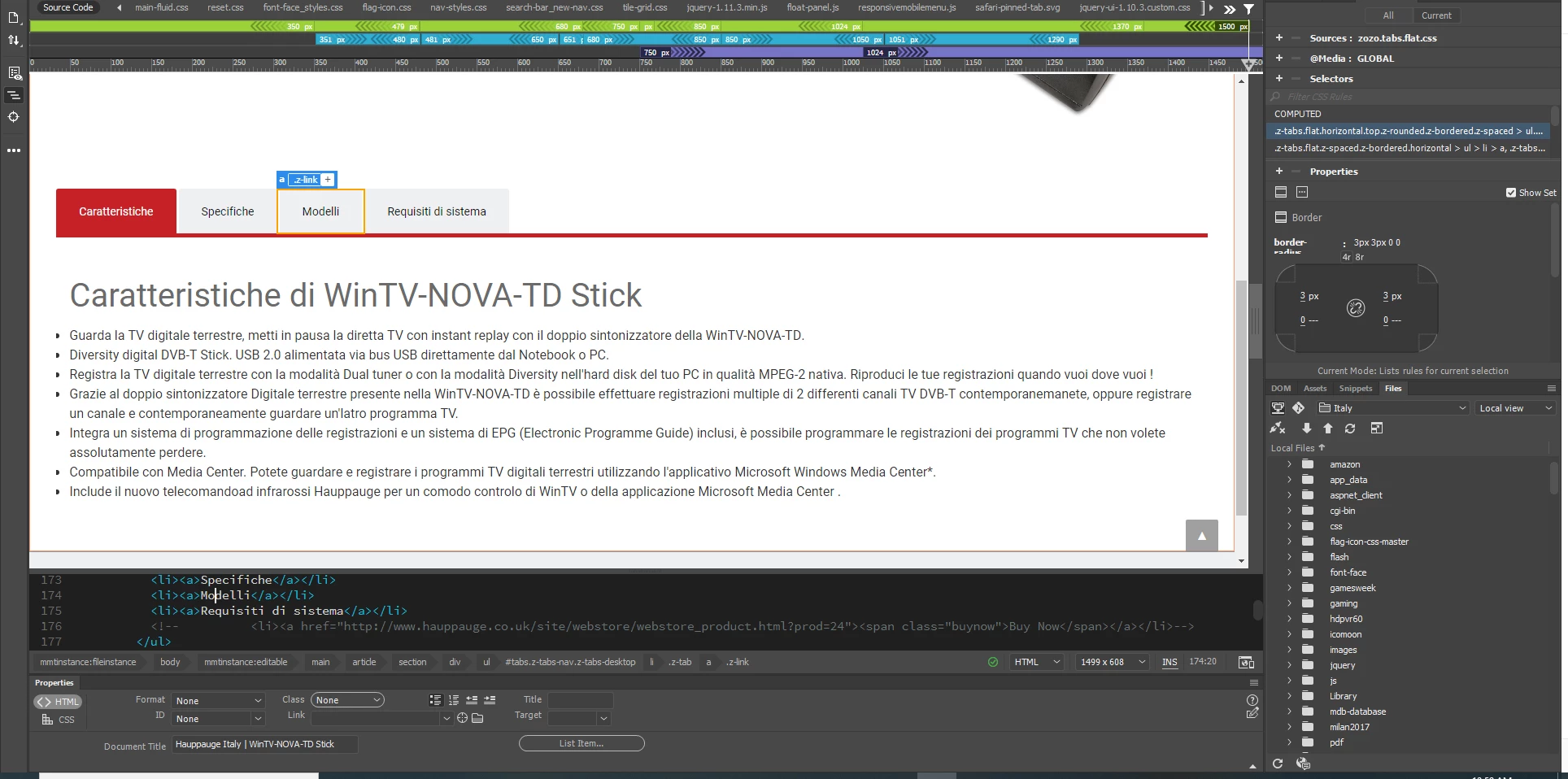Select the Source Code tab
Image resolution: width=1568 pixels, height=779 pixels.
[x=68, y=7]
